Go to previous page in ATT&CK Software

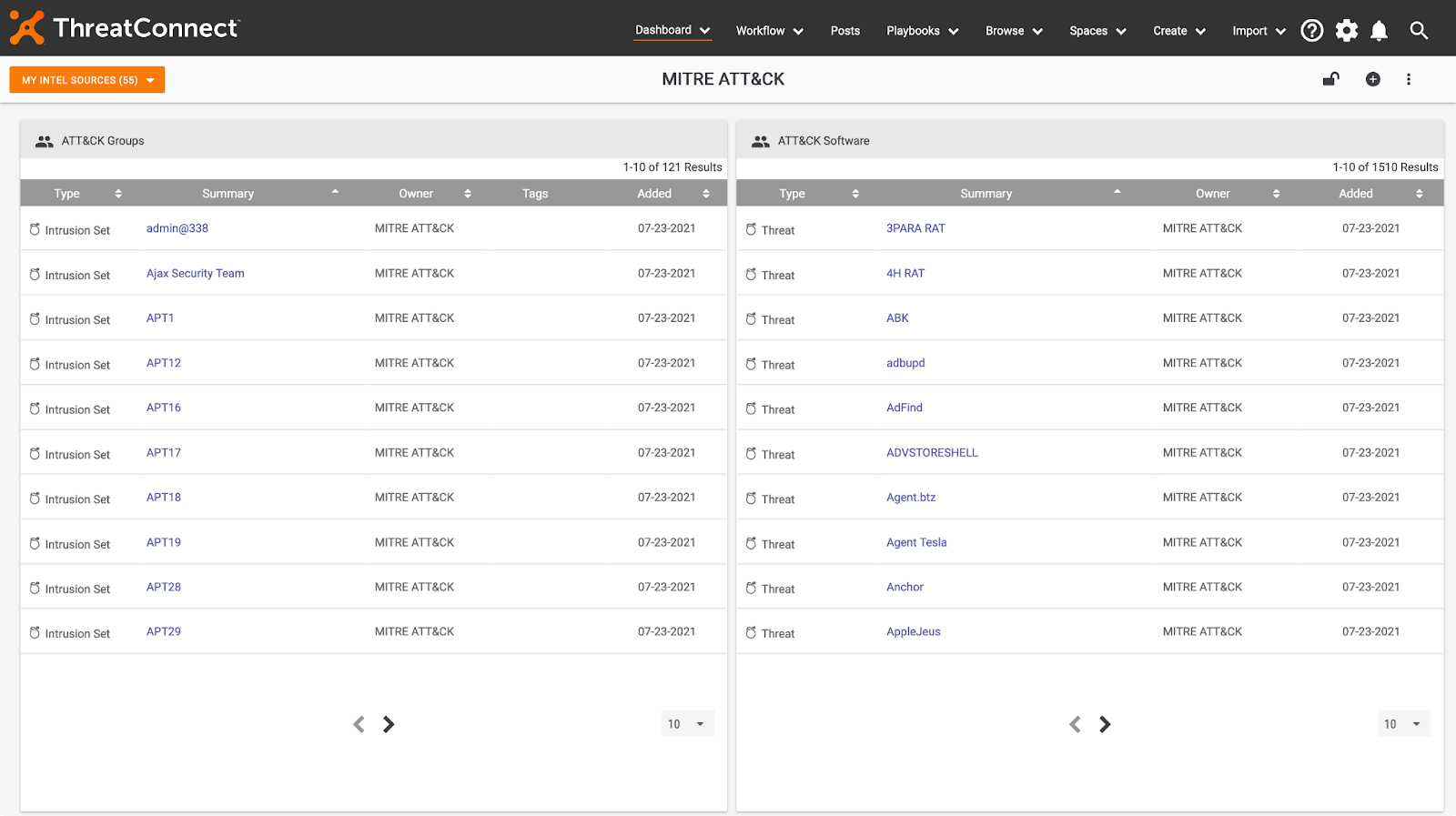[1075, 724]
